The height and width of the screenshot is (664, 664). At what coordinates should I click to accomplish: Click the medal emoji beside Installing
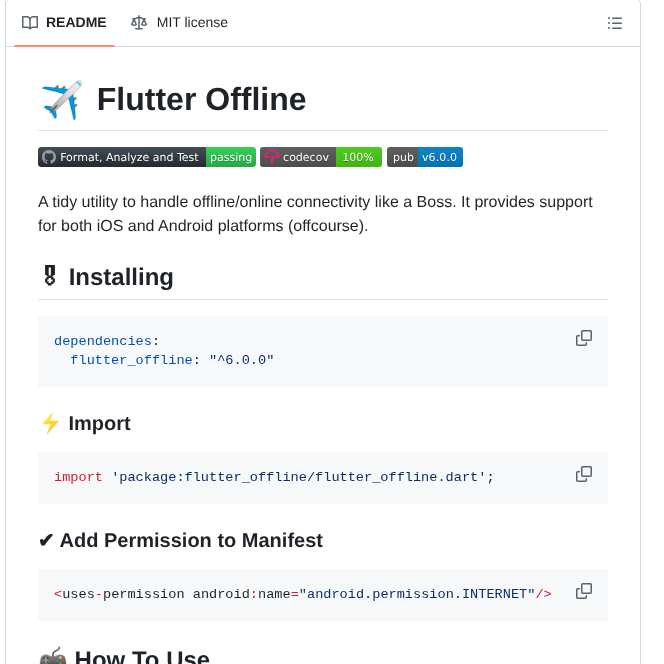click(x=50, y=276)
